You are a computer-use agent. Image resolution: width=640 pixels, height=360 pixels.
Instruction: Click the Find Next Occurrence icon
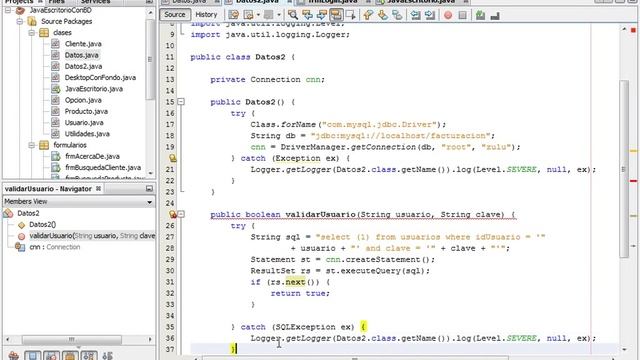[322, 15]
